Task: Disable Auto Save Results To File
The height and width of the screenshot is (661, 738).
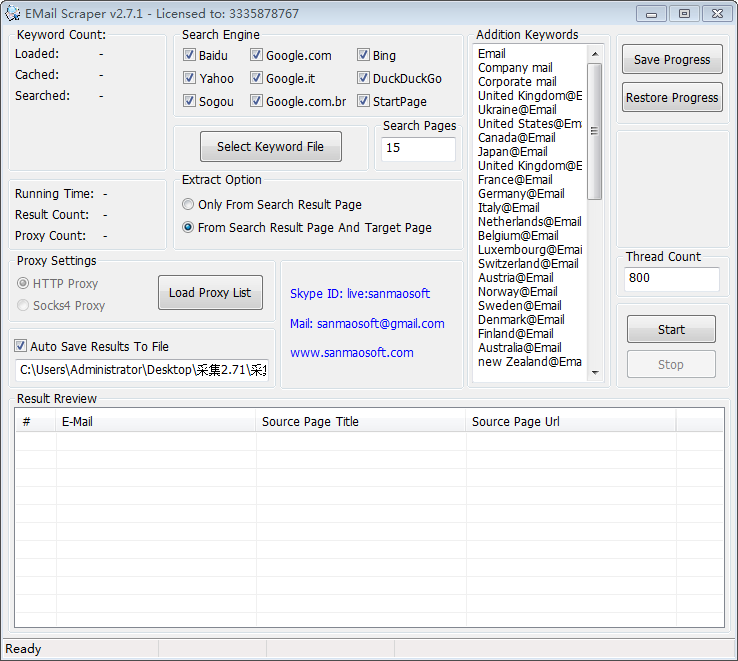Action: (21, 347)
